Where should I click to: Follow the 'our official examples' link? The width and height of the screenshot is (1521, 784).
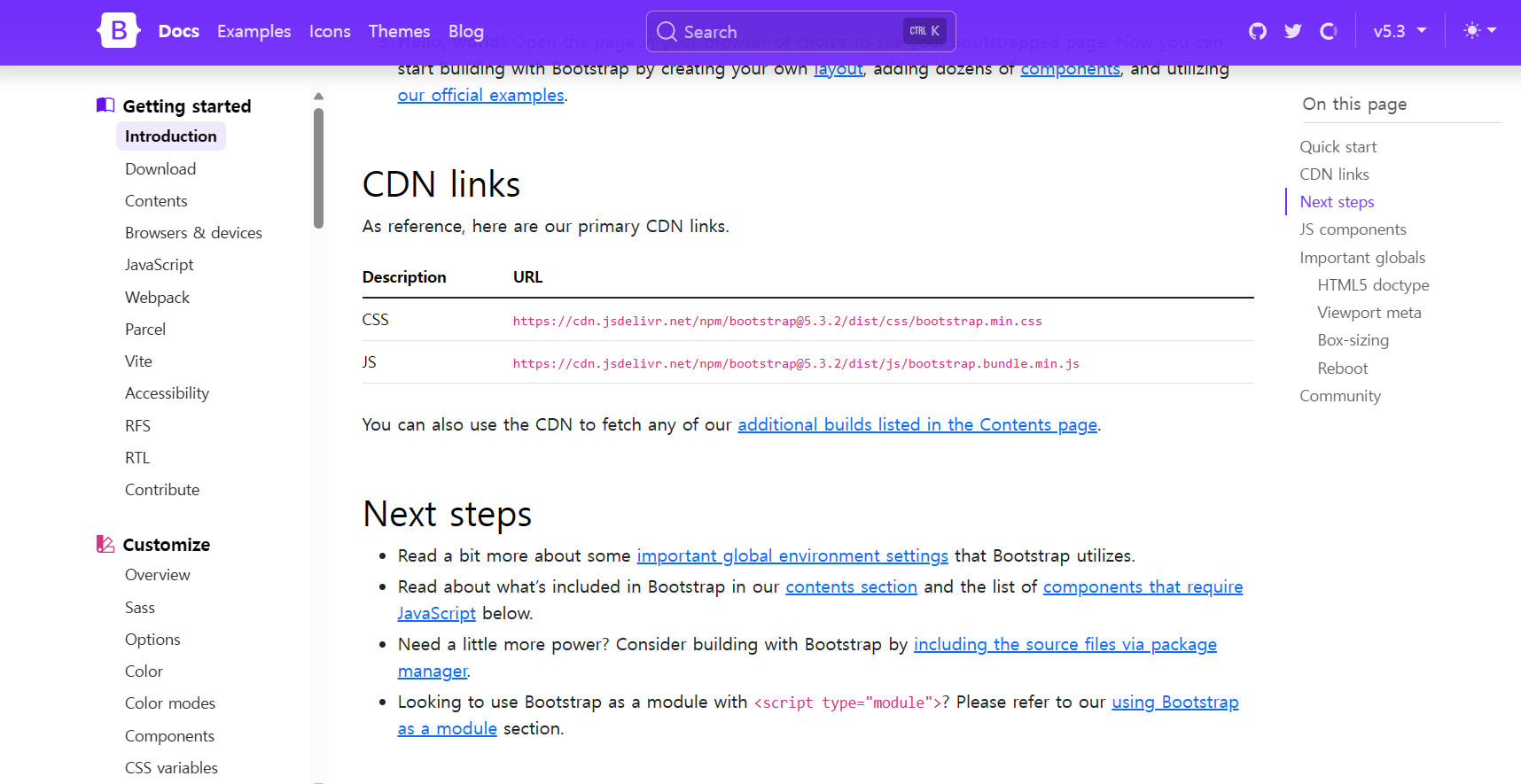coord(480,95)
